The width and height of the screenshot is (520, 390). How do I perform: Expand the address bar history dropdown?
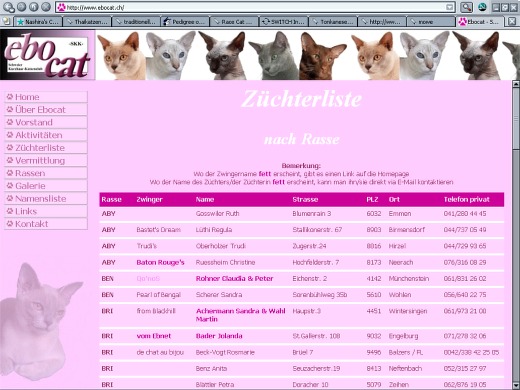point(449,7)
